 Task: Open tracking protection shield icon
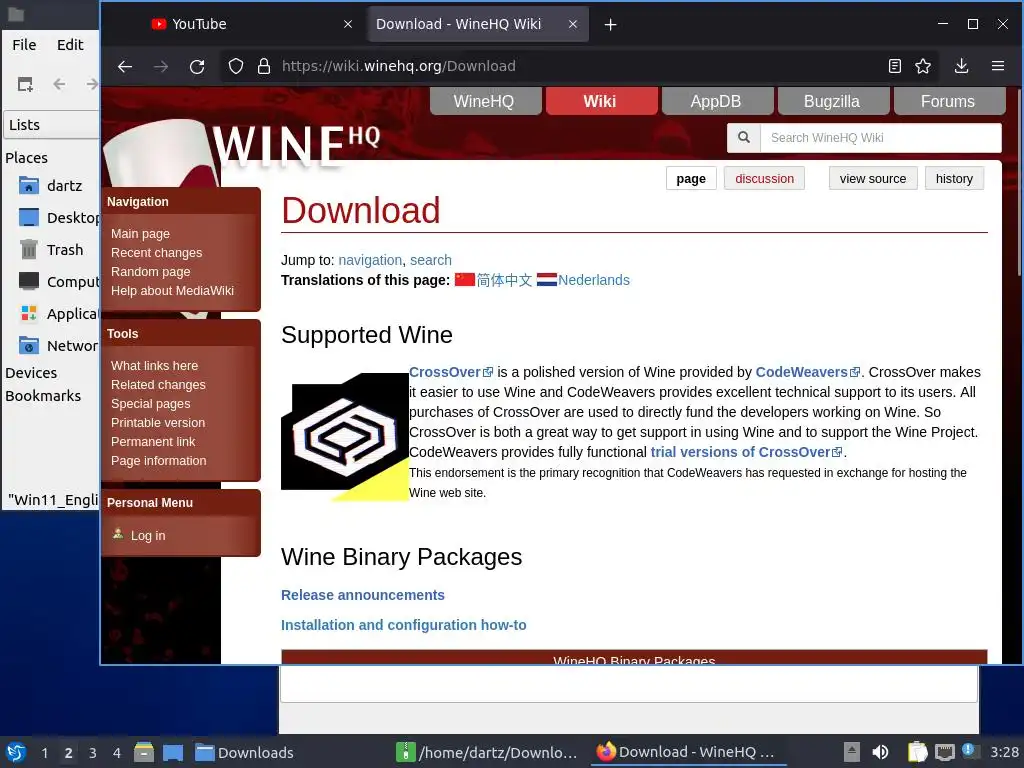click(x=236, y=66)
